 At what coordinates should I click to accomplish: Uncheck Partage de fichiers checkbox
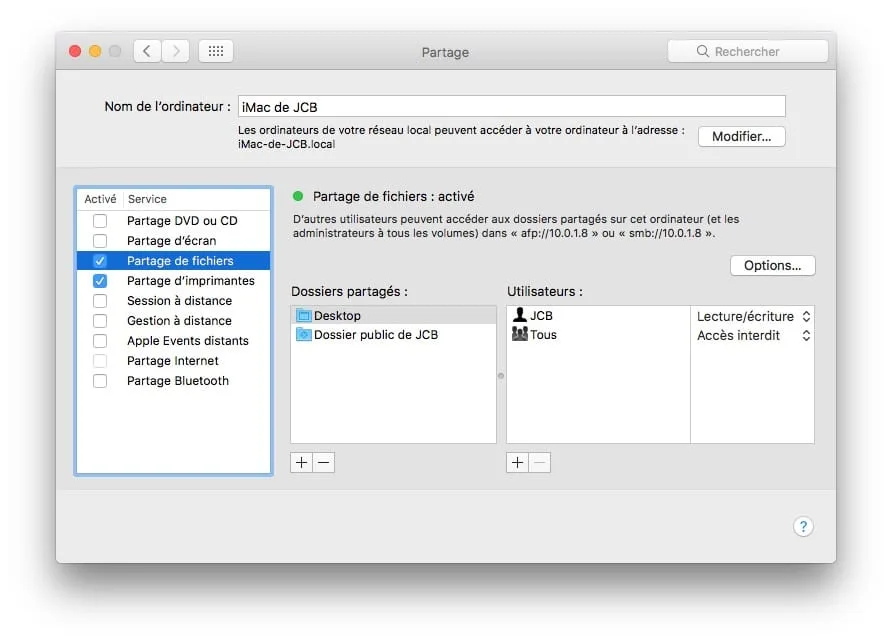coord(100,261)
